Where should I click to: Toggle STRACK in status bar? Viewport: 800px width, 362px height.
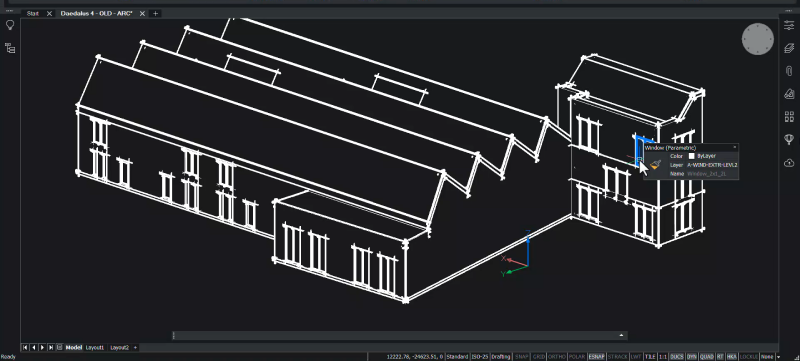click(x=618, y=357)
